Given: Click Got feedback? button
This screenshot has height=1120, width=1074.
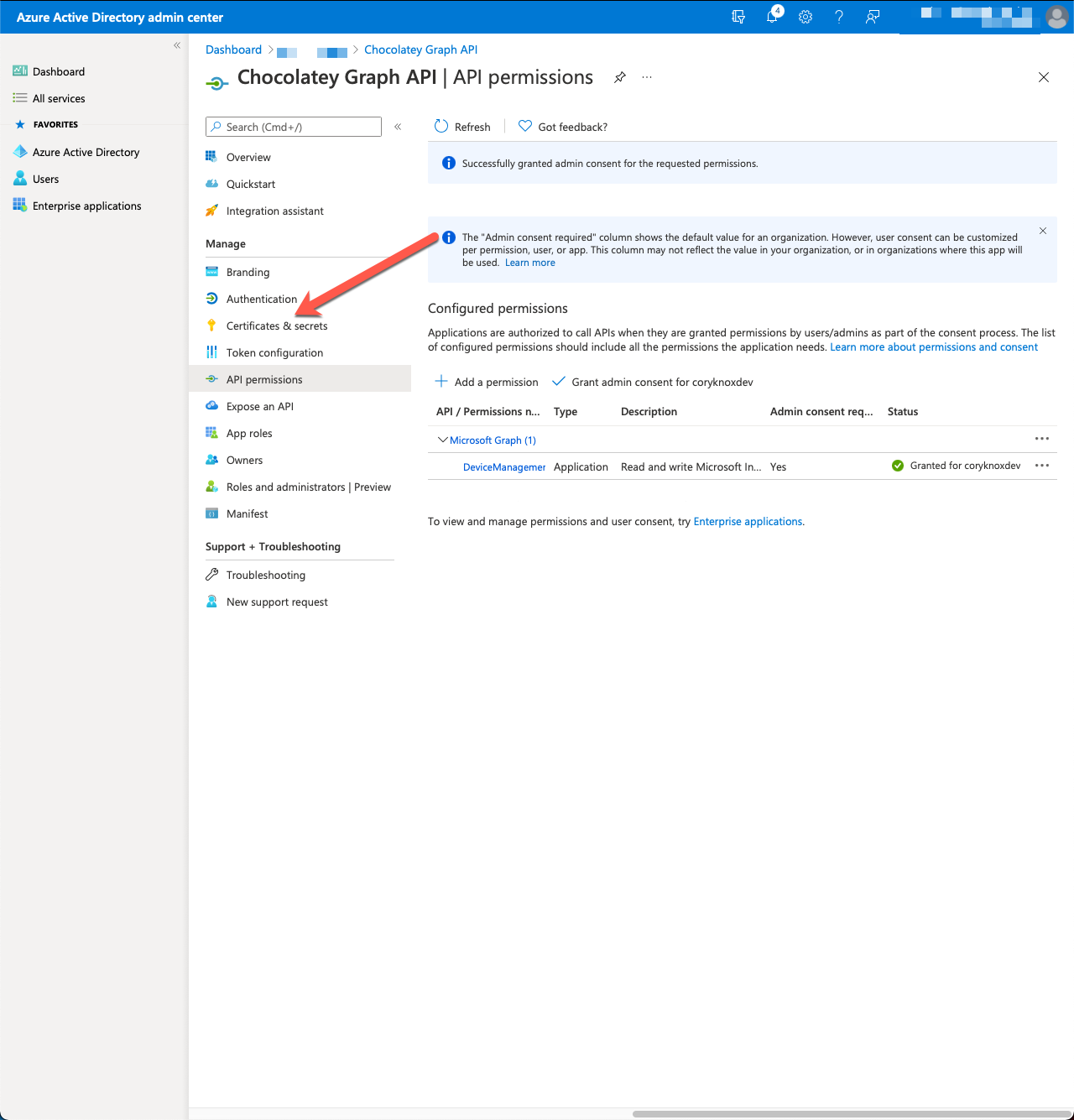Looking at the screenshot, I should coord(563,127).
